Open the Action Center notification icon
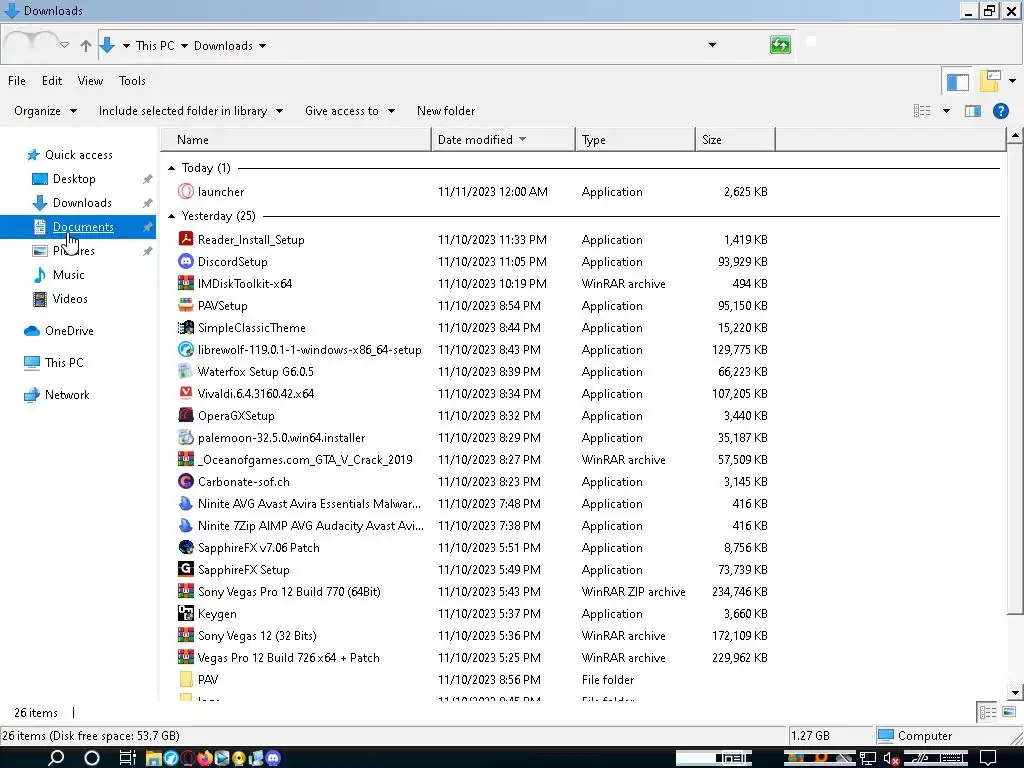The image size is (1024, 768). [988, 758]
